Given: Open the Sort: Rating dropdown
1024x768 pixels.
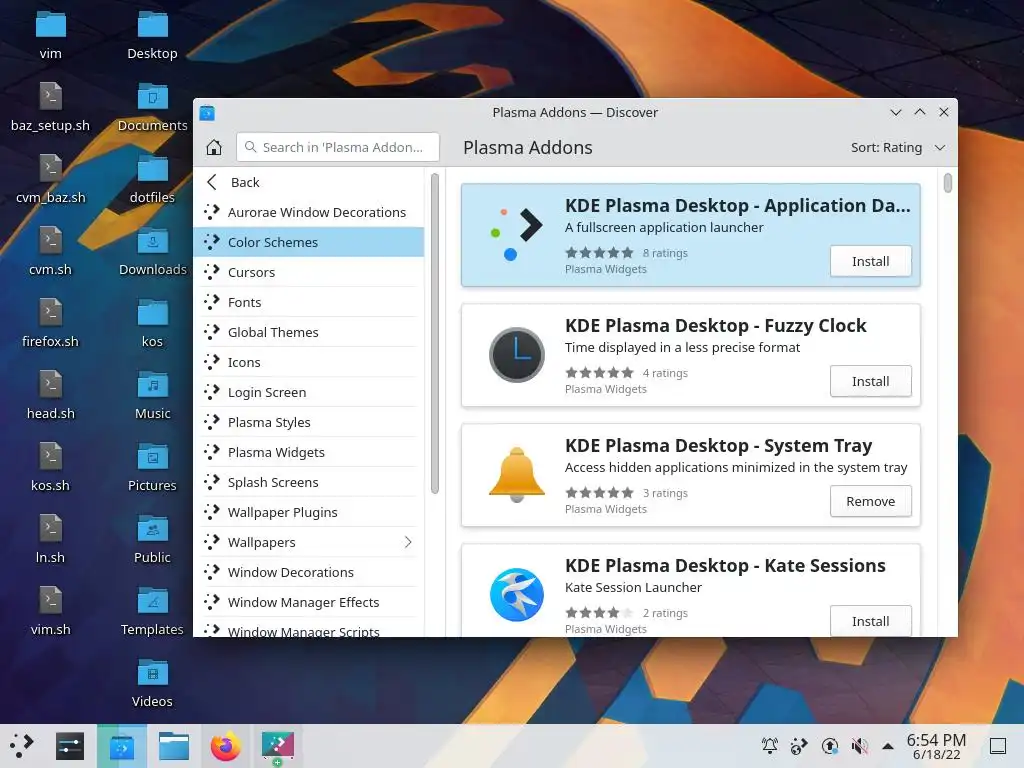Looking at the screenshot, I should click(898, 148).
